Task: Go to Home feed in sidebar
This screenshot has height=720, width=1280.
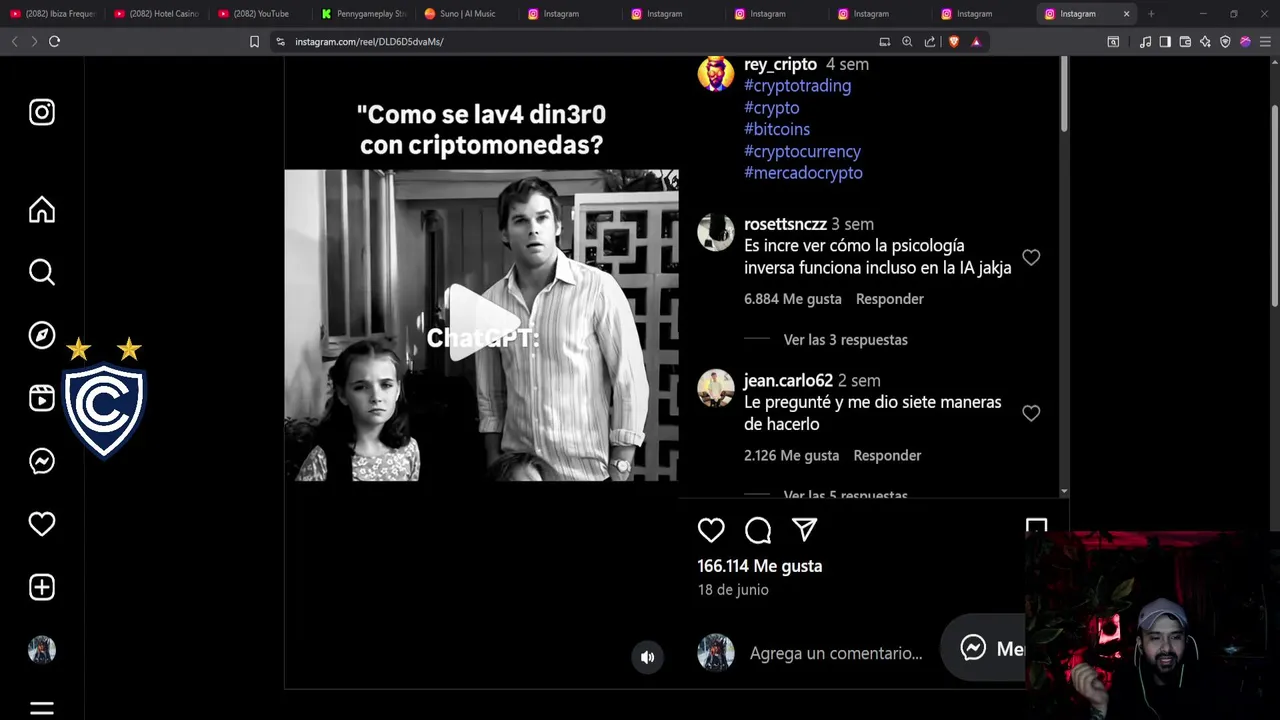Action: tap(42, 210)
